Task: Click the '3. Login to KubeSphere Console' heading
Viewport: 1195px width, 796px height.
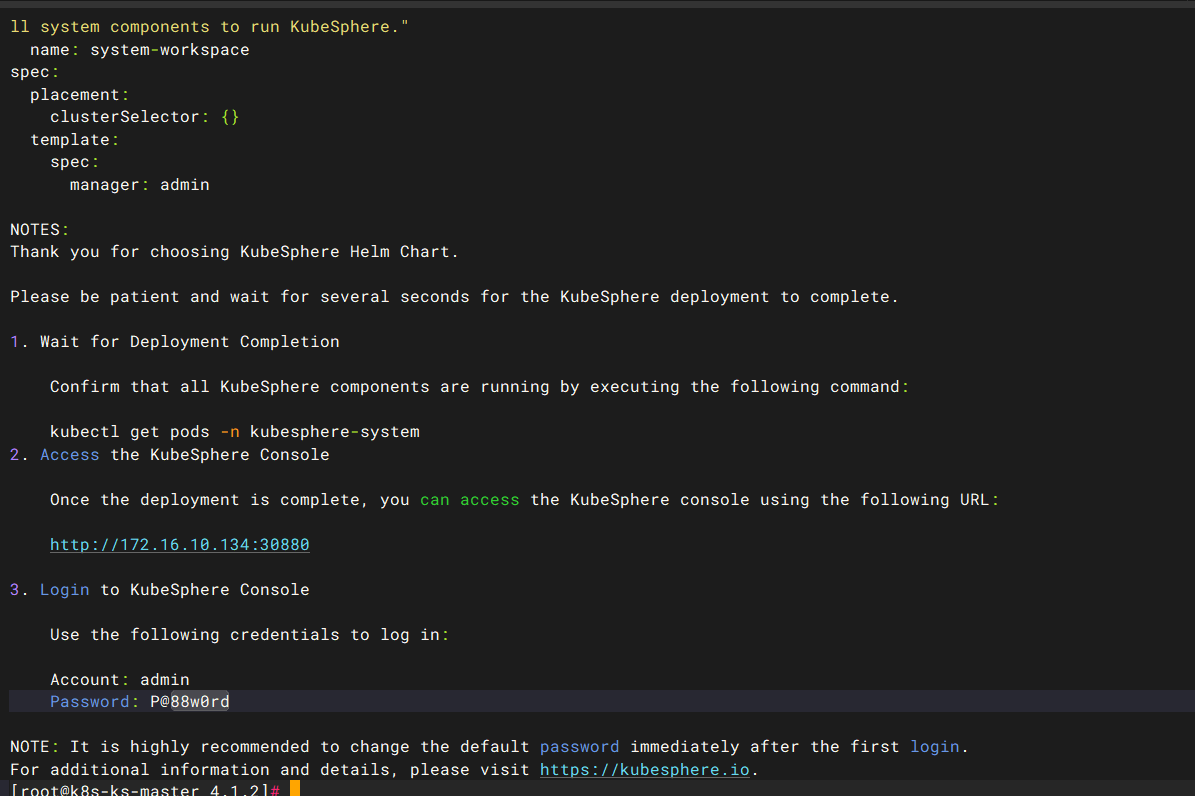Action: (x=160, y=589)
